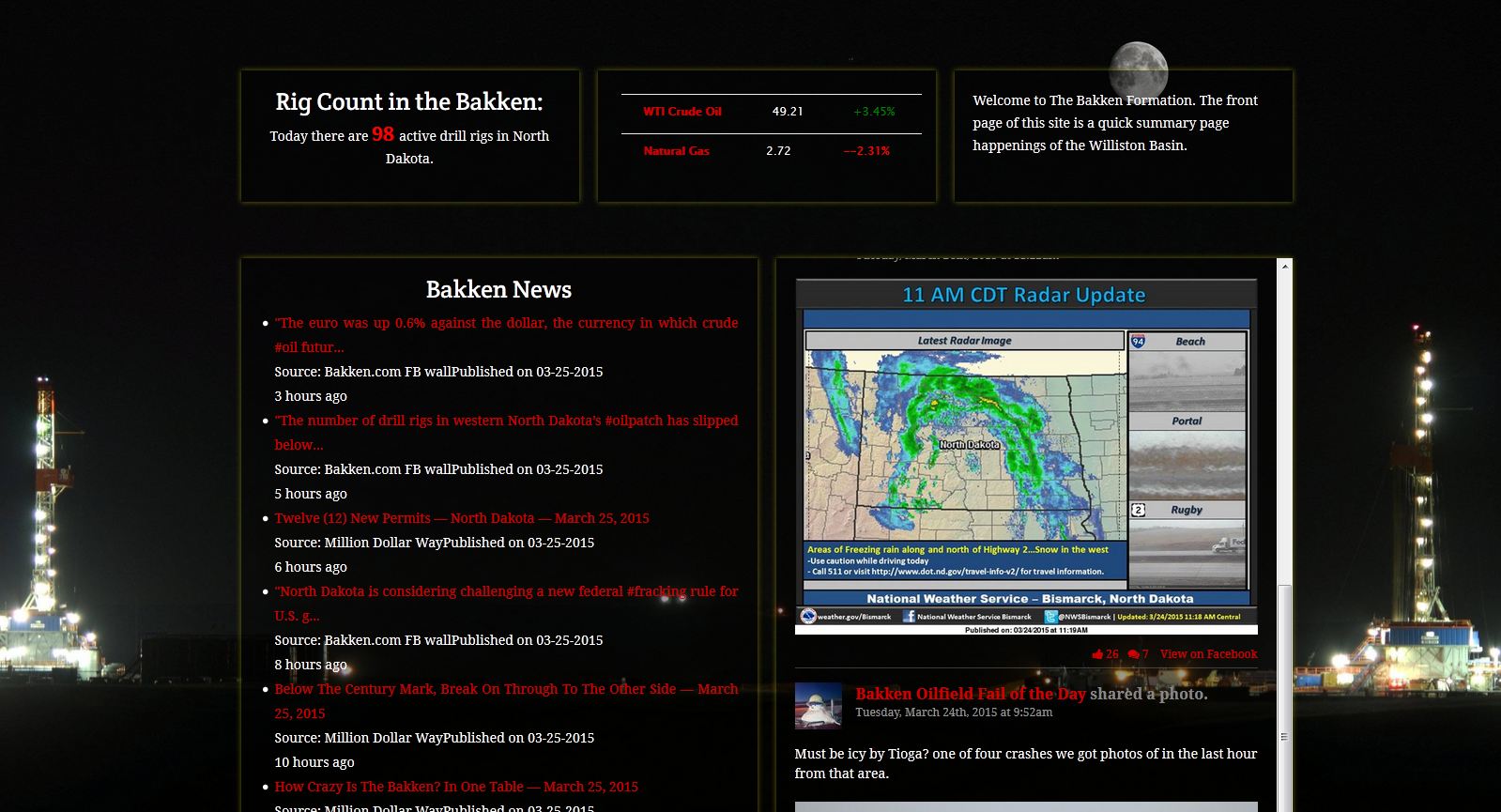Click the WTI price value 49.21
The width and height of the screenshot is (1501, 812).
tap(788, 112)
